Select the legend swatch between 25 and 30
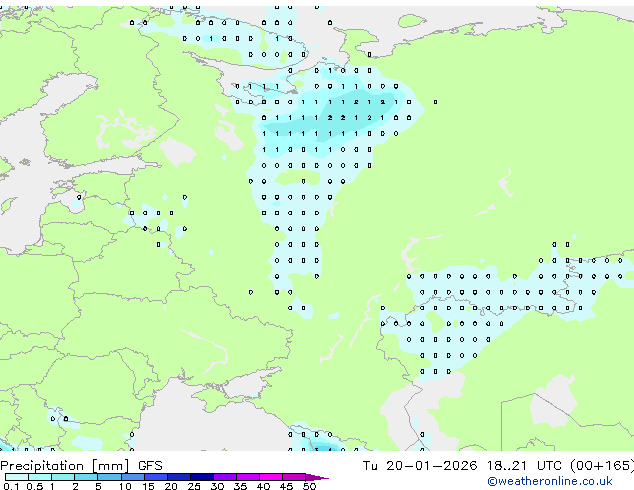 202,477
